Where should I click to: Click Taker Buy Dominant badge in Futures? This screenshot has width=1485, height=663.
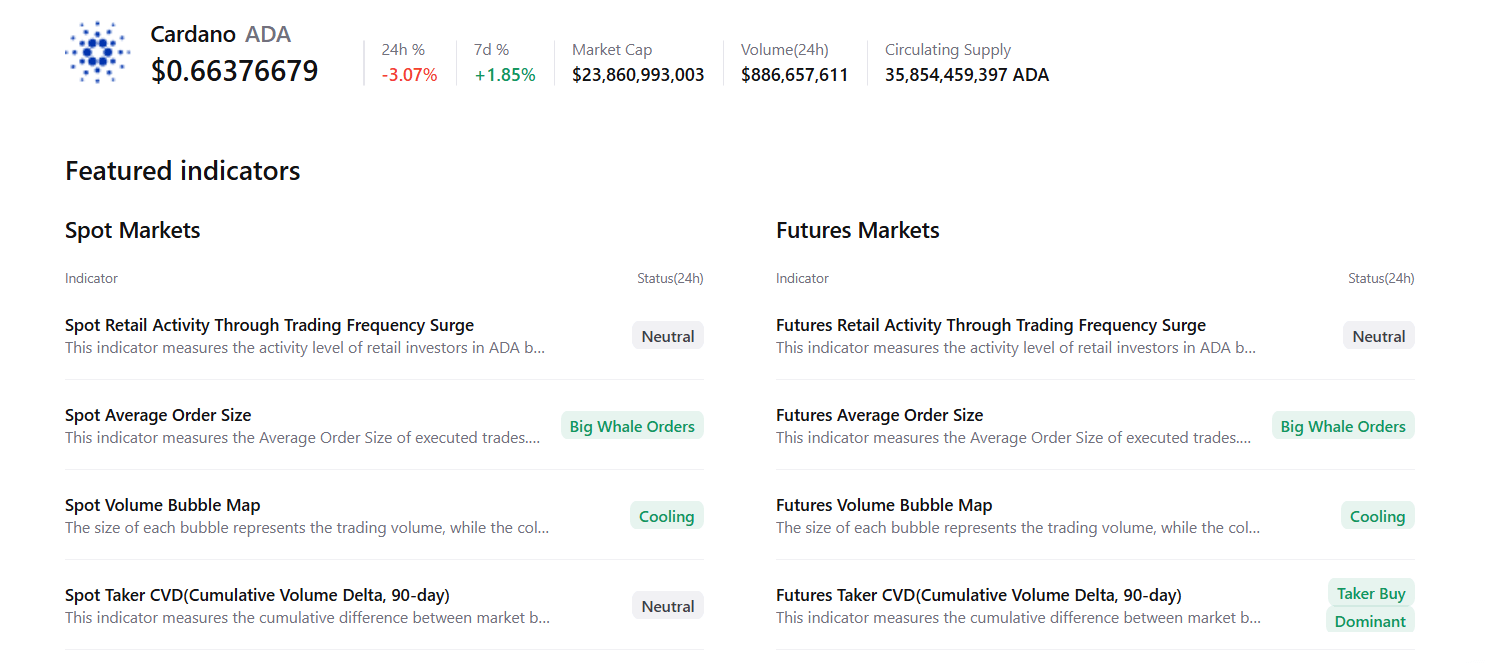tap(1370, 607)
